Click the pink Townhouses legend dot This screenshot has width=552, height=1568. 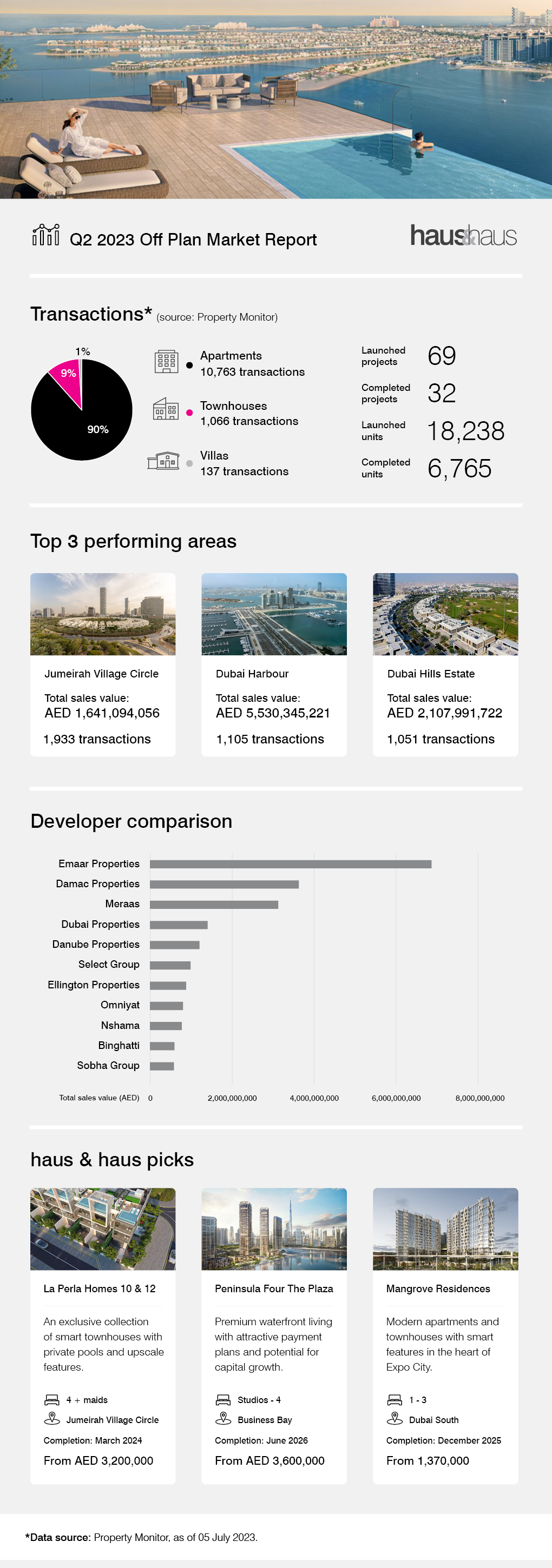pos(189,413)
